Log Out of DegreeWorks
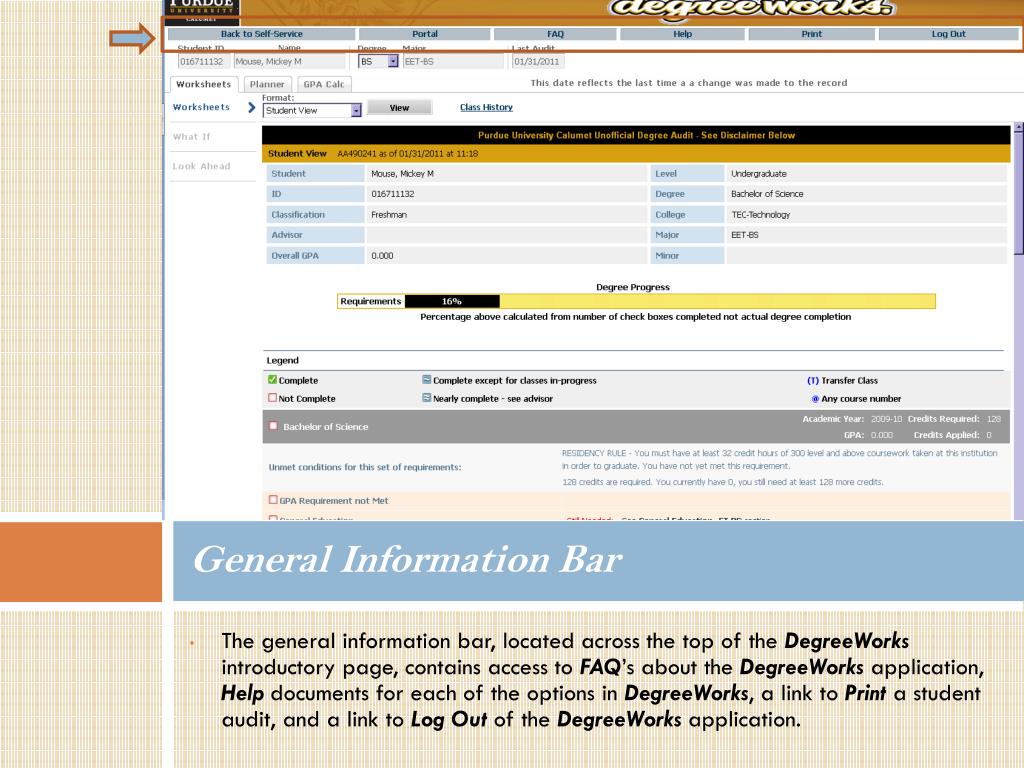The width and height of the screenshot is (1024, 768). point(948,34)
